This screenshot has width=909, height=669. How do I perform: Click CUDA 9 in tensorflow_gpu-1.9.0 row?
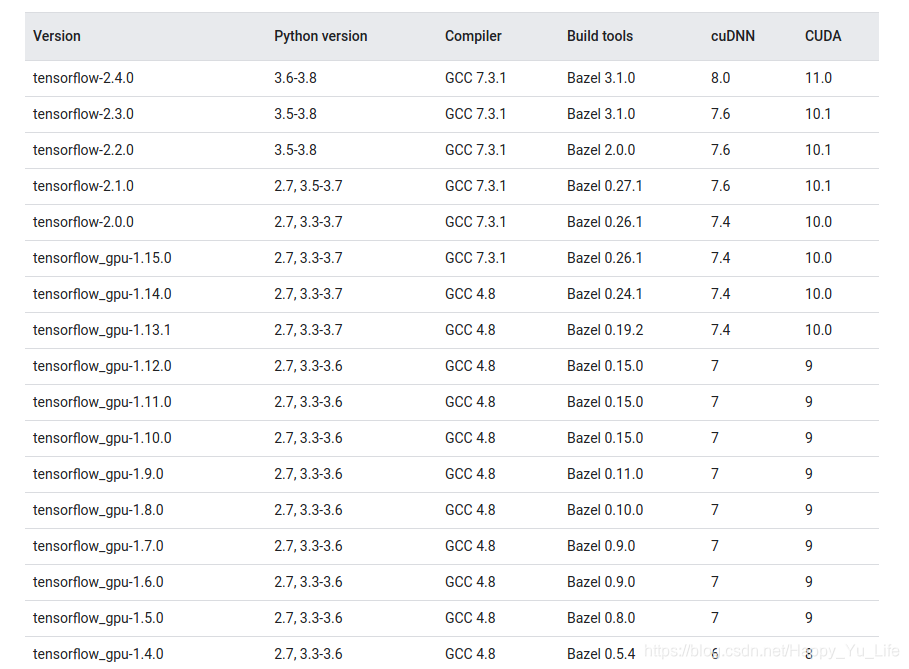coord(809,474)
